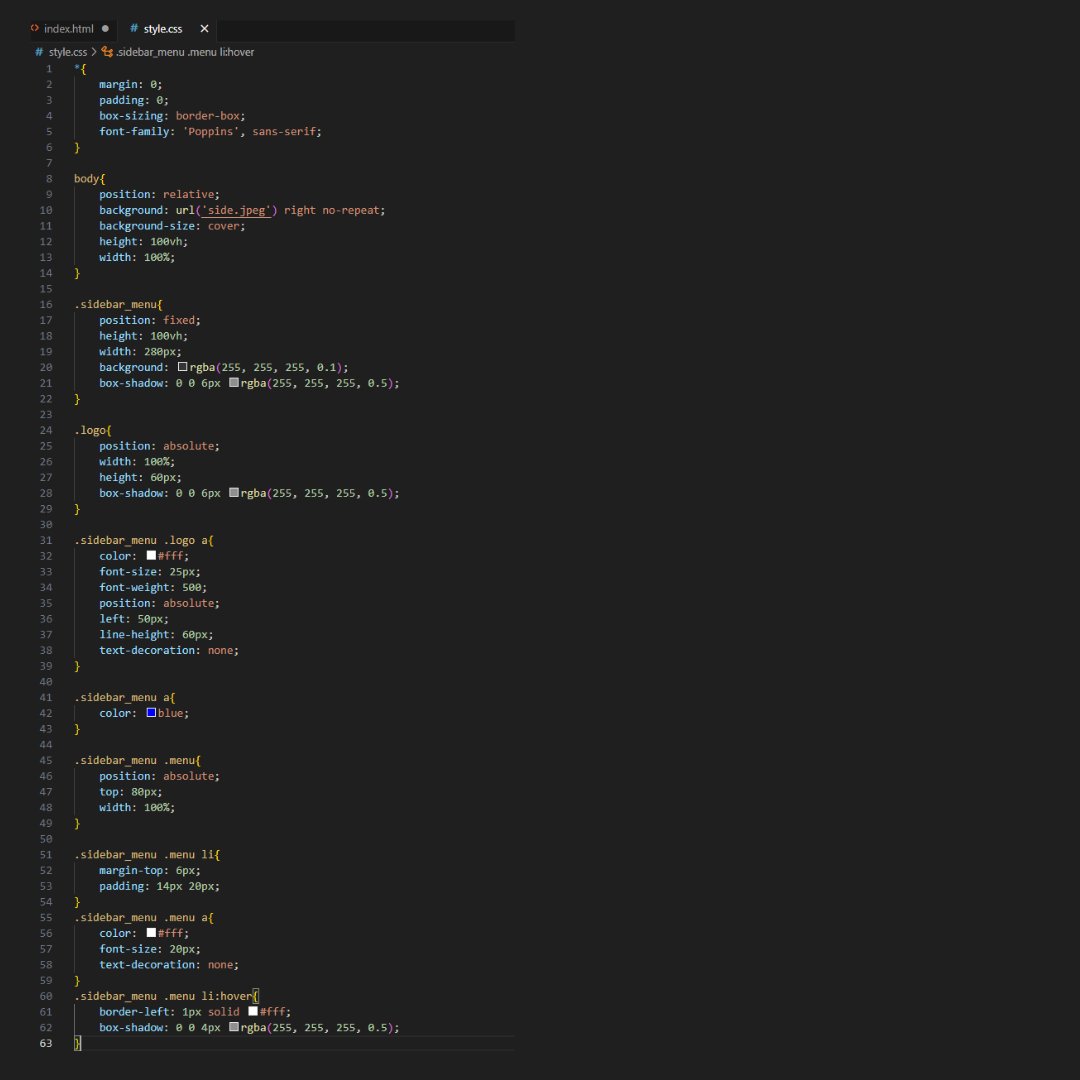Viewport: 1080px width, 1080px height.
Task: Click '.sidebar_menu .menu a{' selector line 55
Action: click(x=144, y=917)
